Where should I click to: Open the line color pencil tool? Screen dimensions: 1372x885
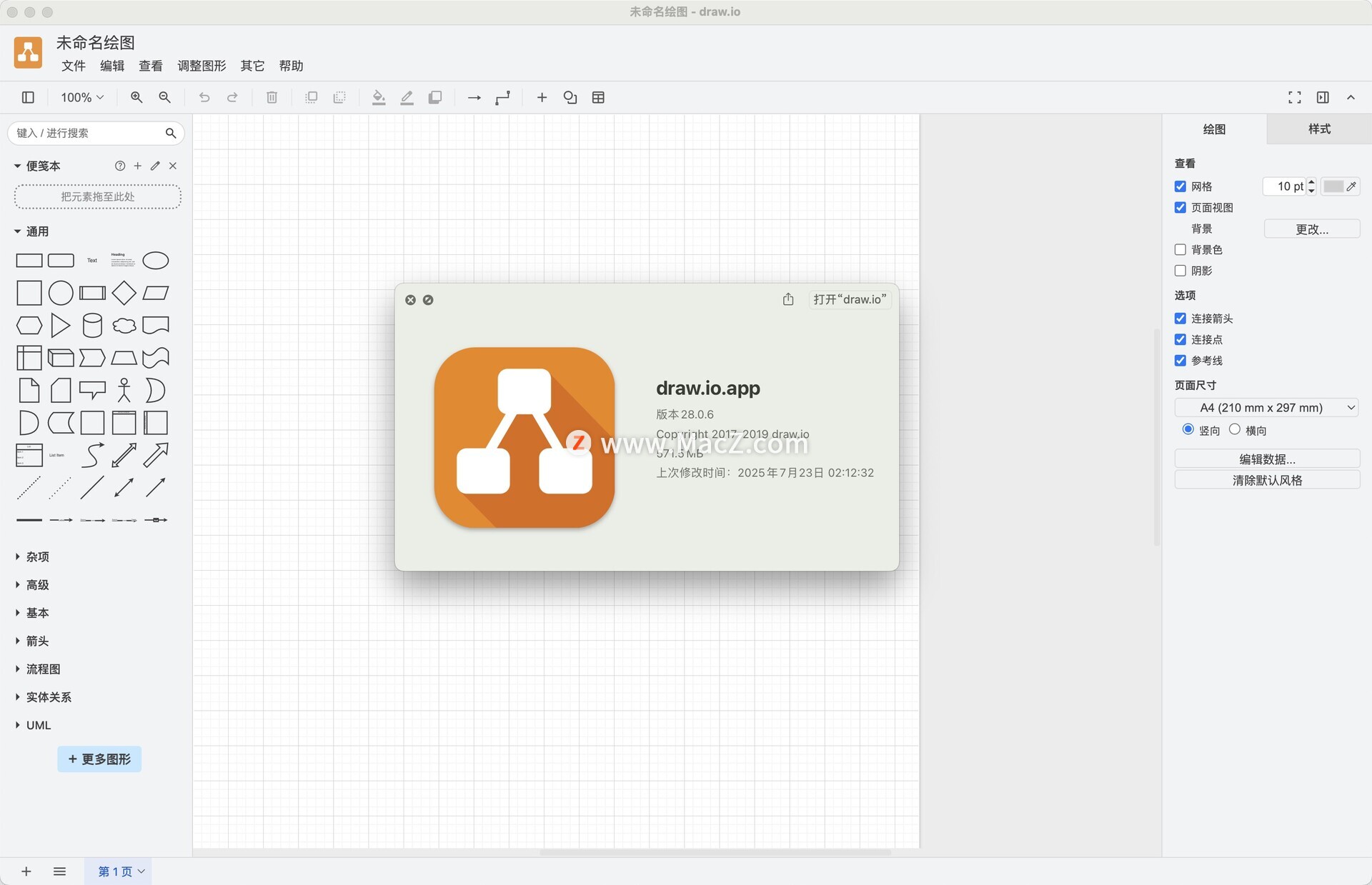[407, 97]
